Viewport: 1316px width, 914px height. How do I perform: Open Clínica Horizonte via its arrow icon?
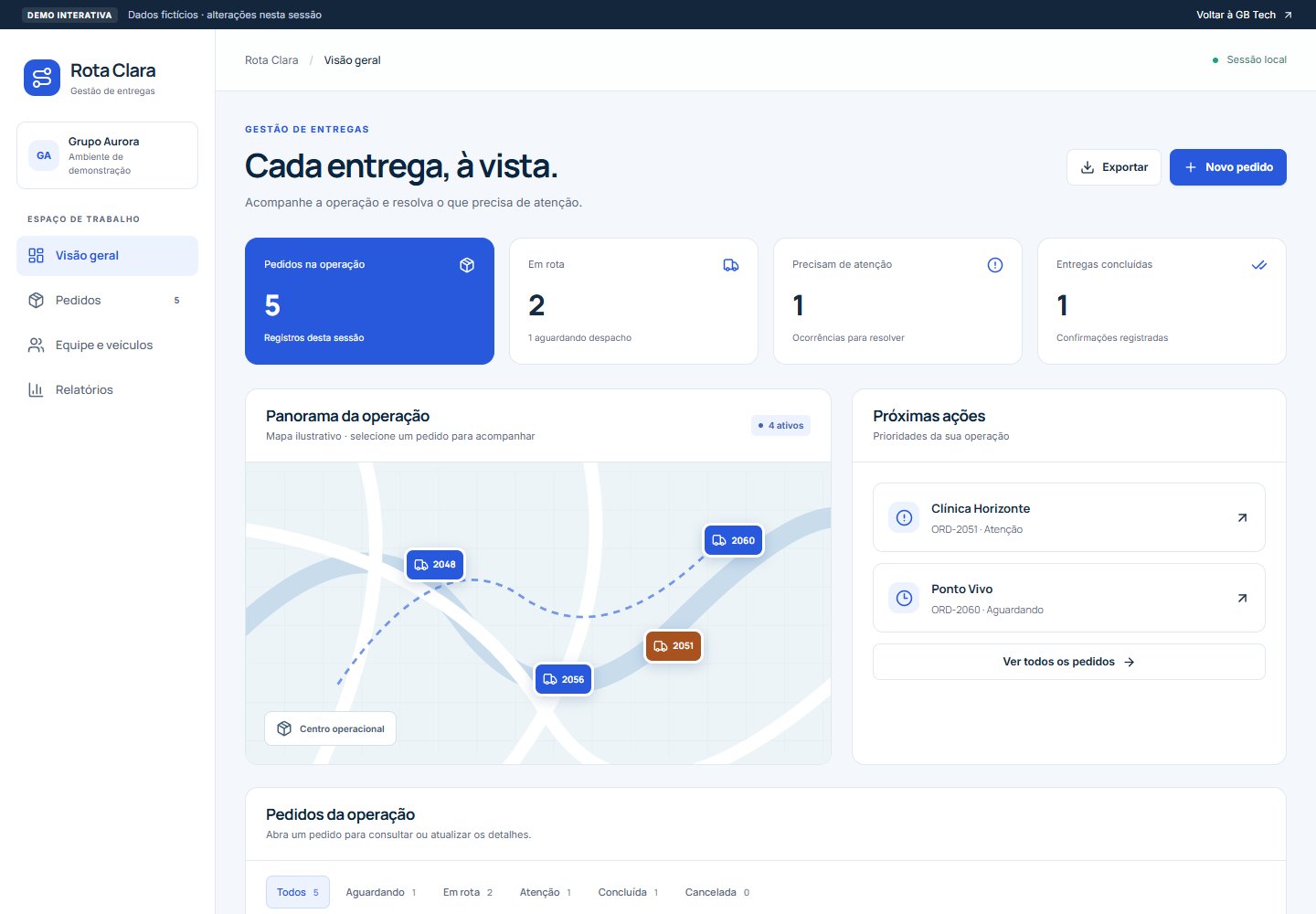click(x=1242, y=517)
